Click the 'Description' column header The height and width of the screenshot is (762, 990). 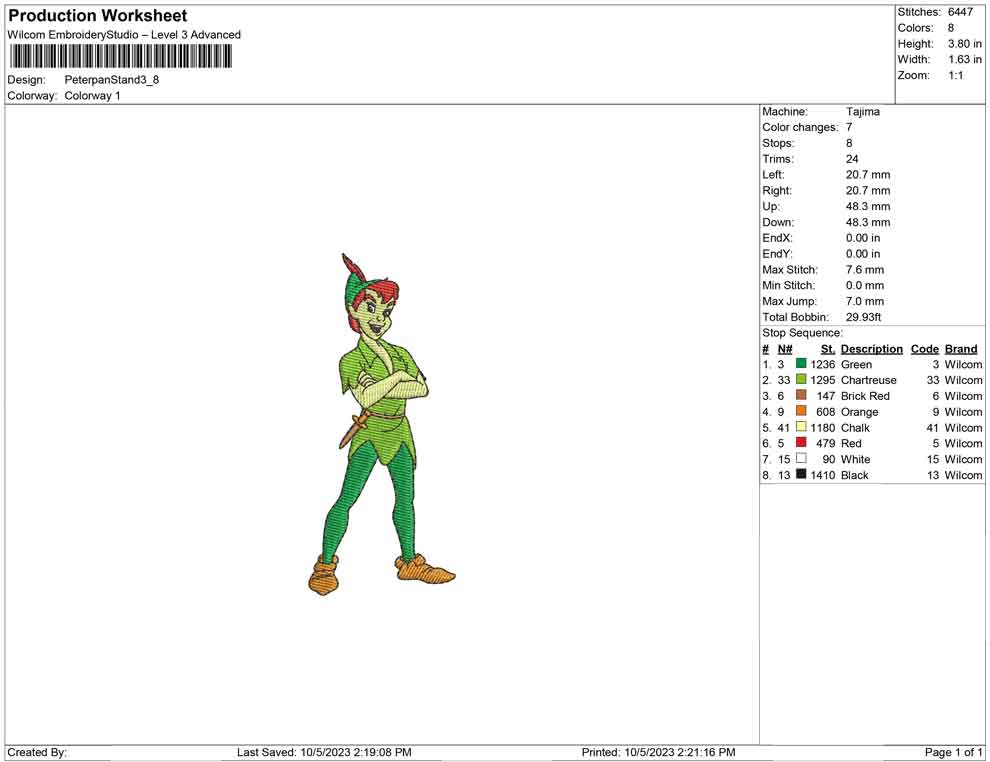coord(871,348)
